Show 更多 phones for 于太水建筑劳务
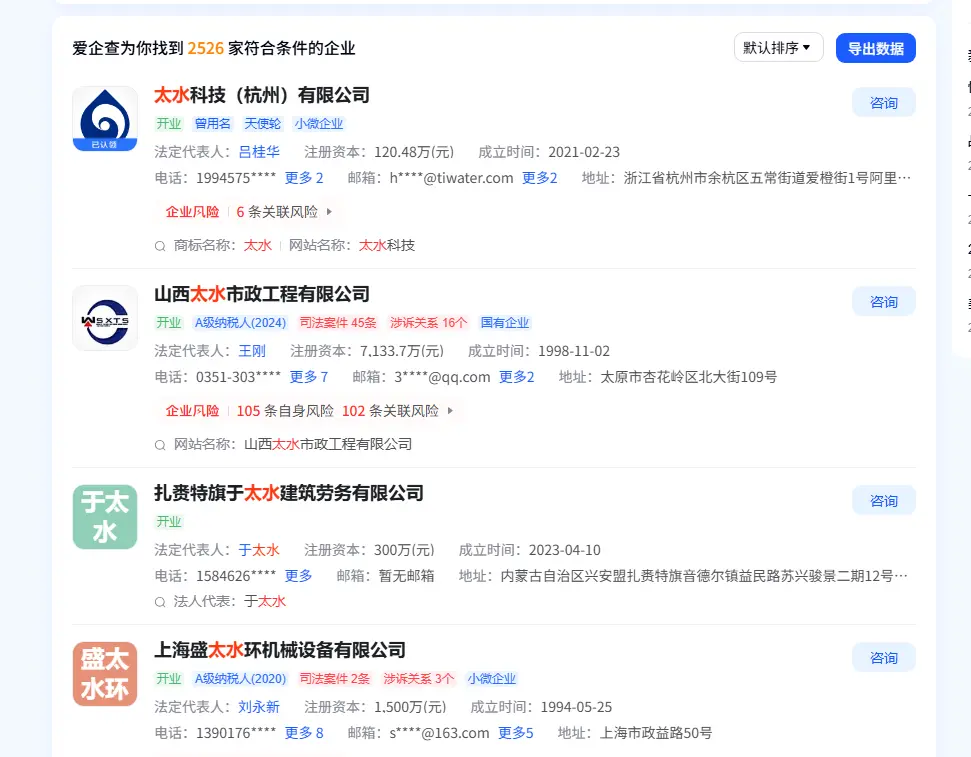 click(x=298, y=576)
